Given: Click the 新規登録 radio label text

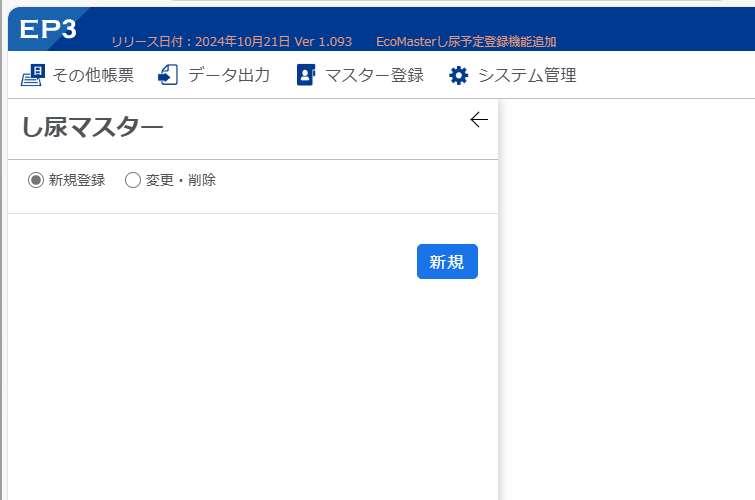Looking at the screenshot, I should 77,180.
